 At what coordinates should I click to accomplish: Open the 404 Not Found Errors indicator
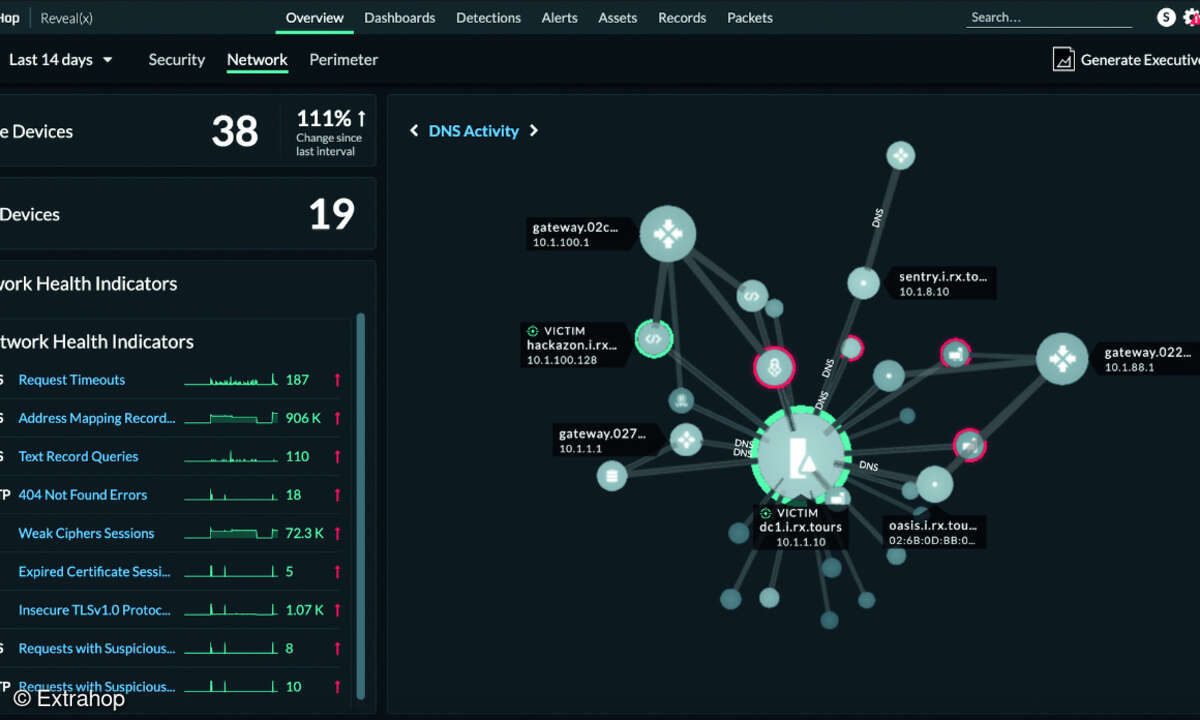83,495
